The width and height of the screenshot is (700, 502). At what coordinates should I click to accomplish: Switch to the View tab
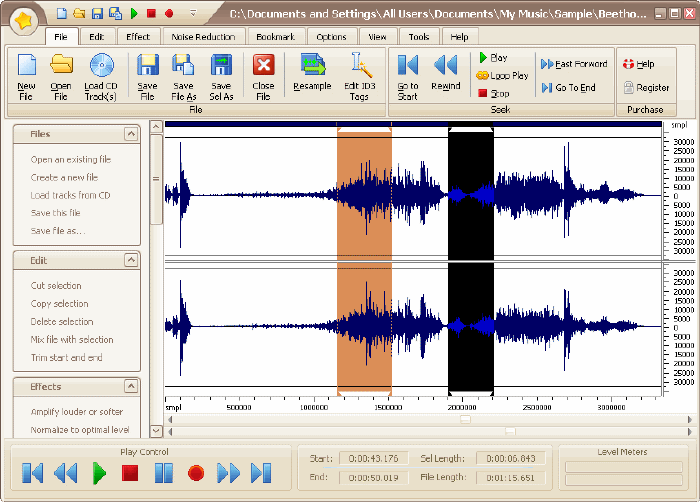pos(377,37)
